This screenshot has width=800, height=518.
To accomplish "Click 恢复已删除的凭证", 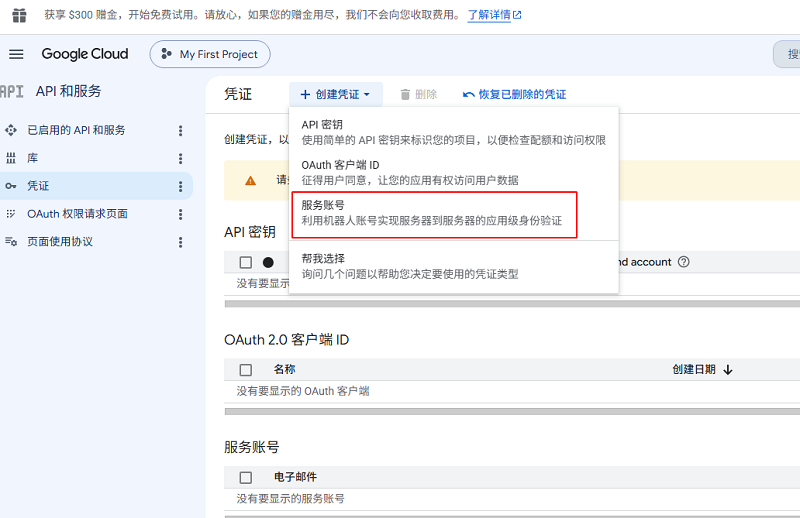I will pos(514,94).
